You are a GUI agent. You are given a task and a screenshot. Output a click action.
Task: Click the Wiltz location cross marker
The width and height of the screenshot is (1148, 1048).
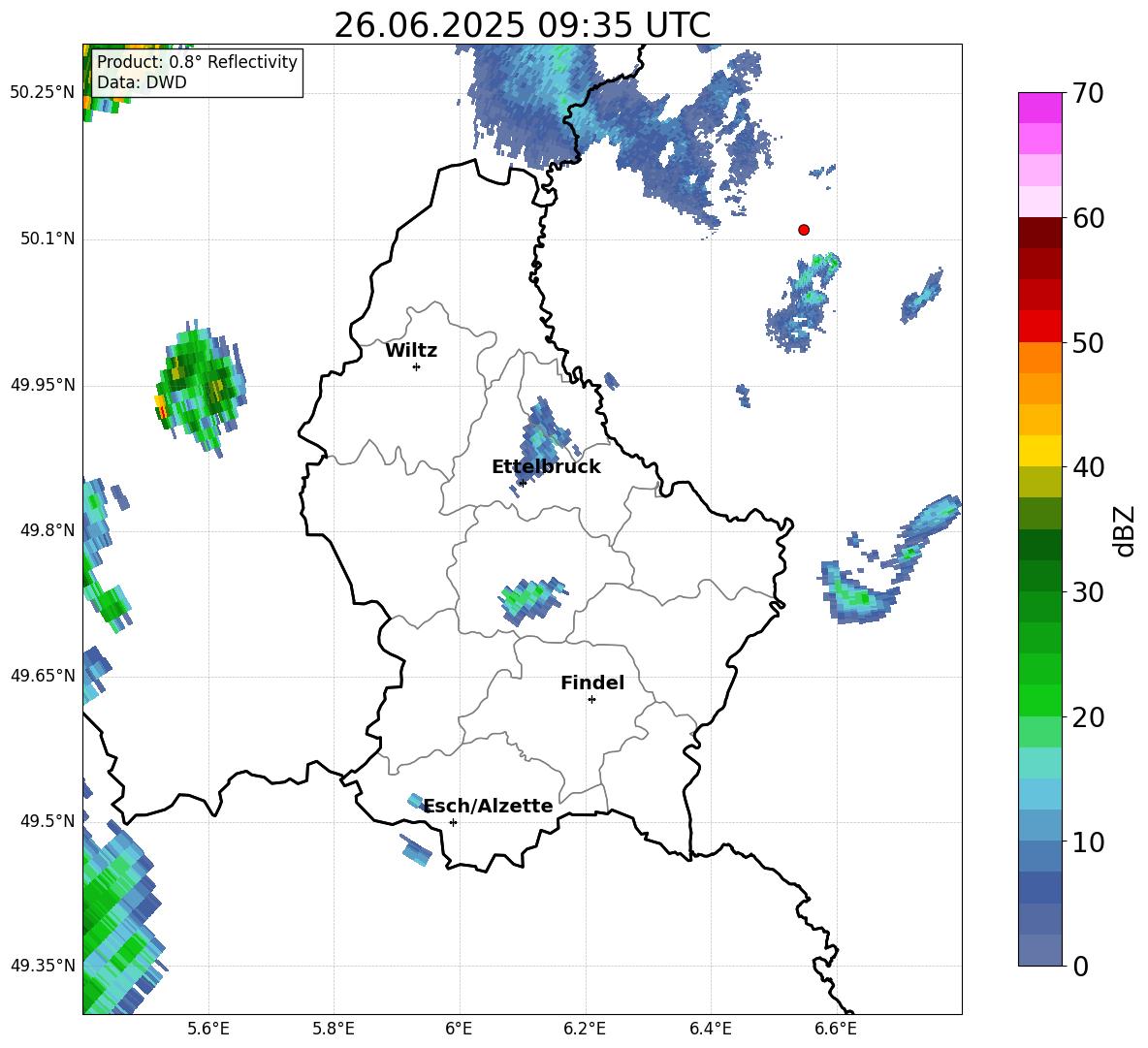point(417,366)
